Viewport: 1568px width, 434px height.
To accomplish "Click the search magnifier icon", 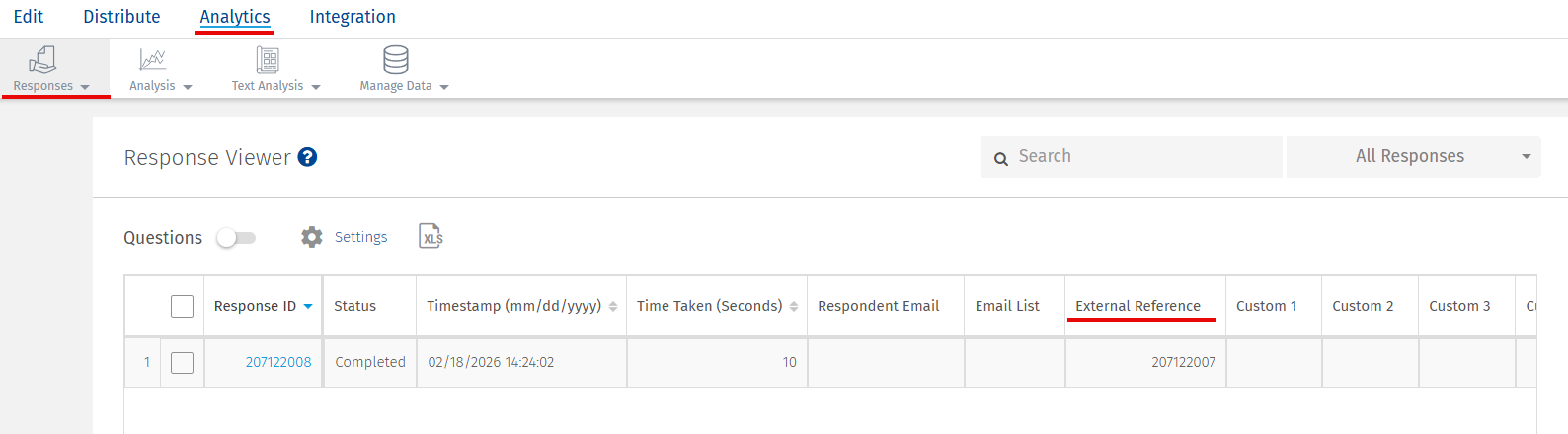I will click(1001, 158).
